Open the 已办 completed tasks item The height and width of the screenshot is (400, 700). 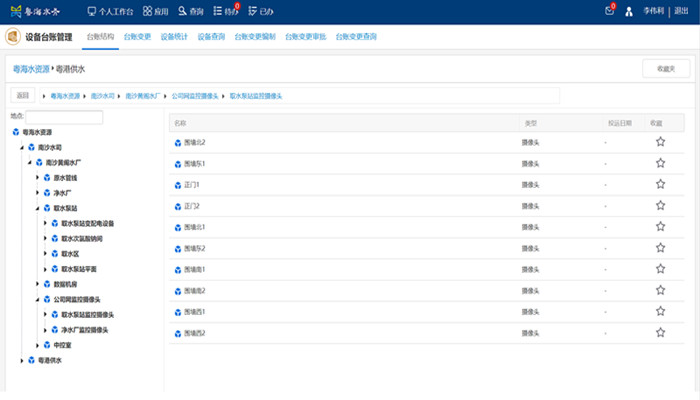tap(260, 11)
